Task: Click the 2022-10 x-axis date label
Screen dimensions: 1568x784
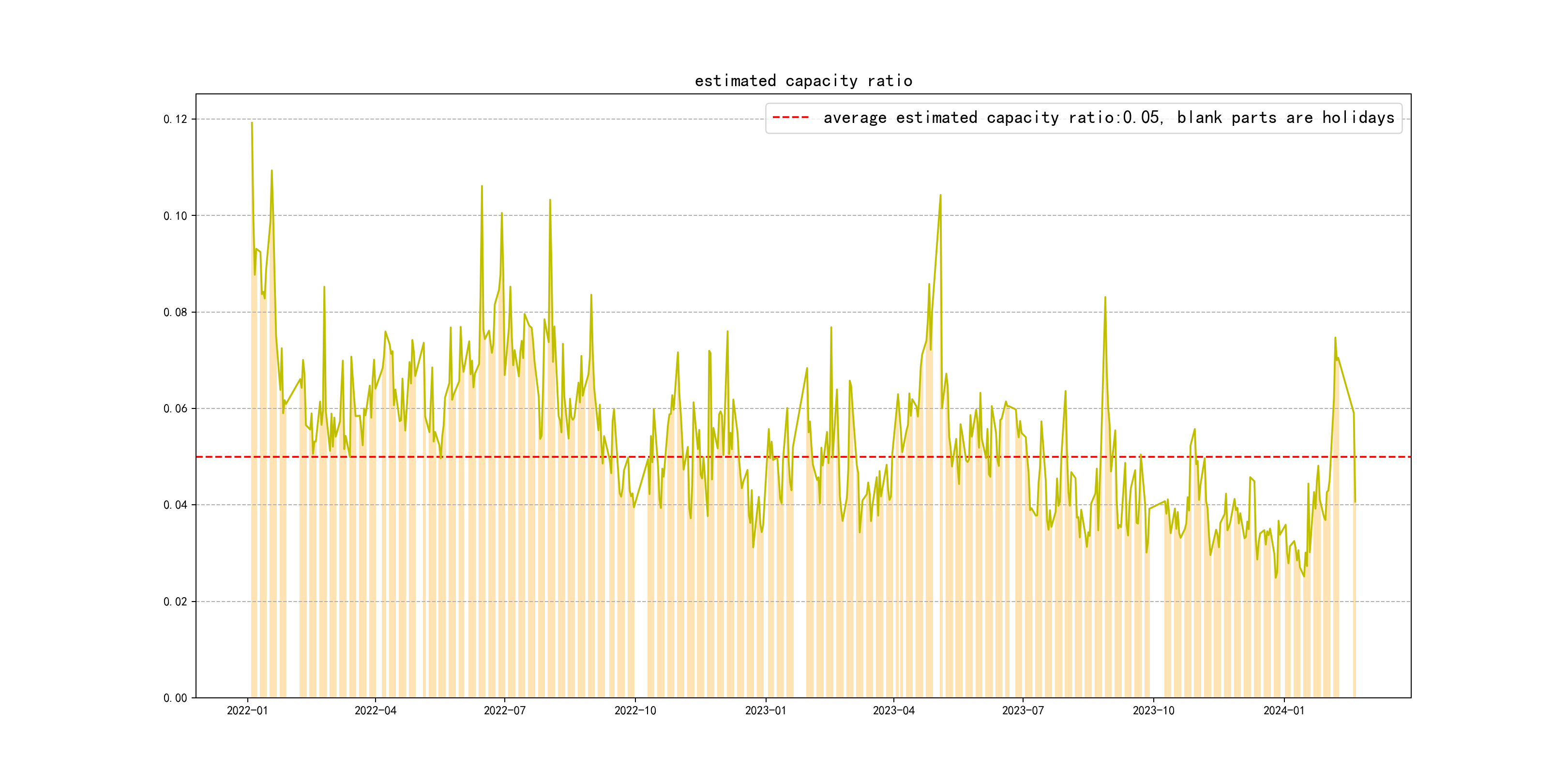Action: tap(635, 710)
